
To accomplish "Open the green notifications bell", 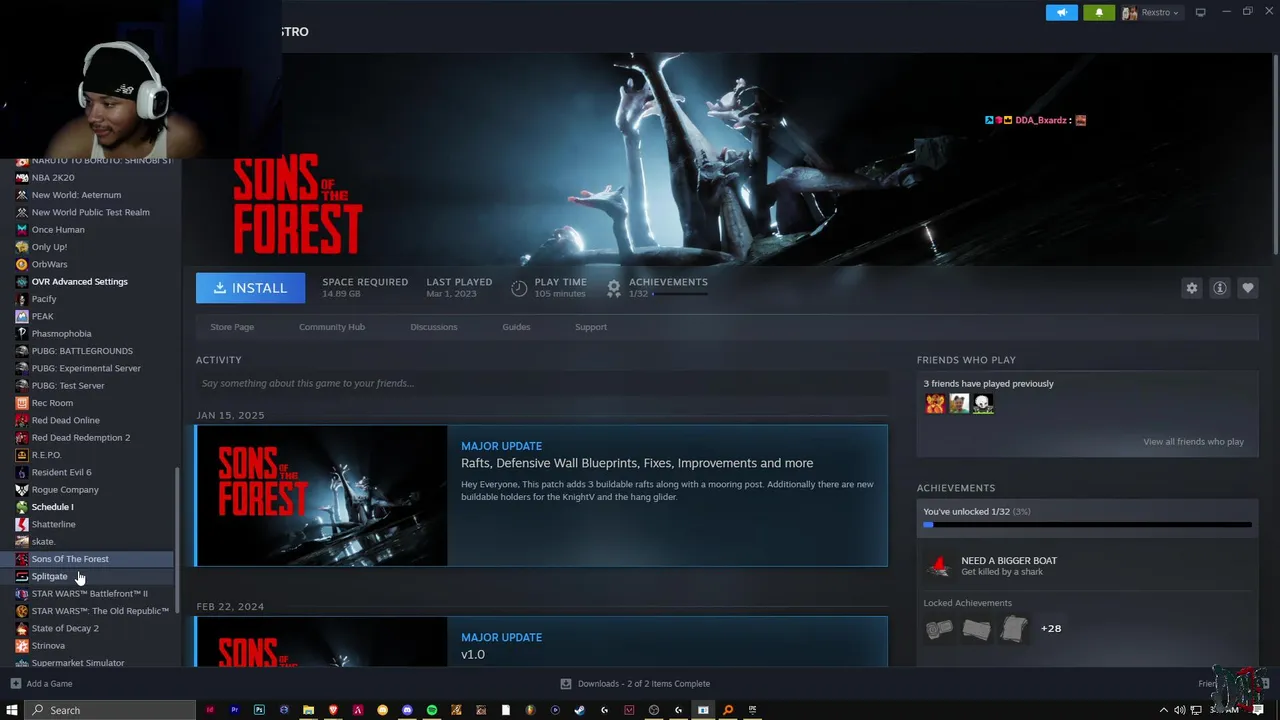I will point(1099,12).
